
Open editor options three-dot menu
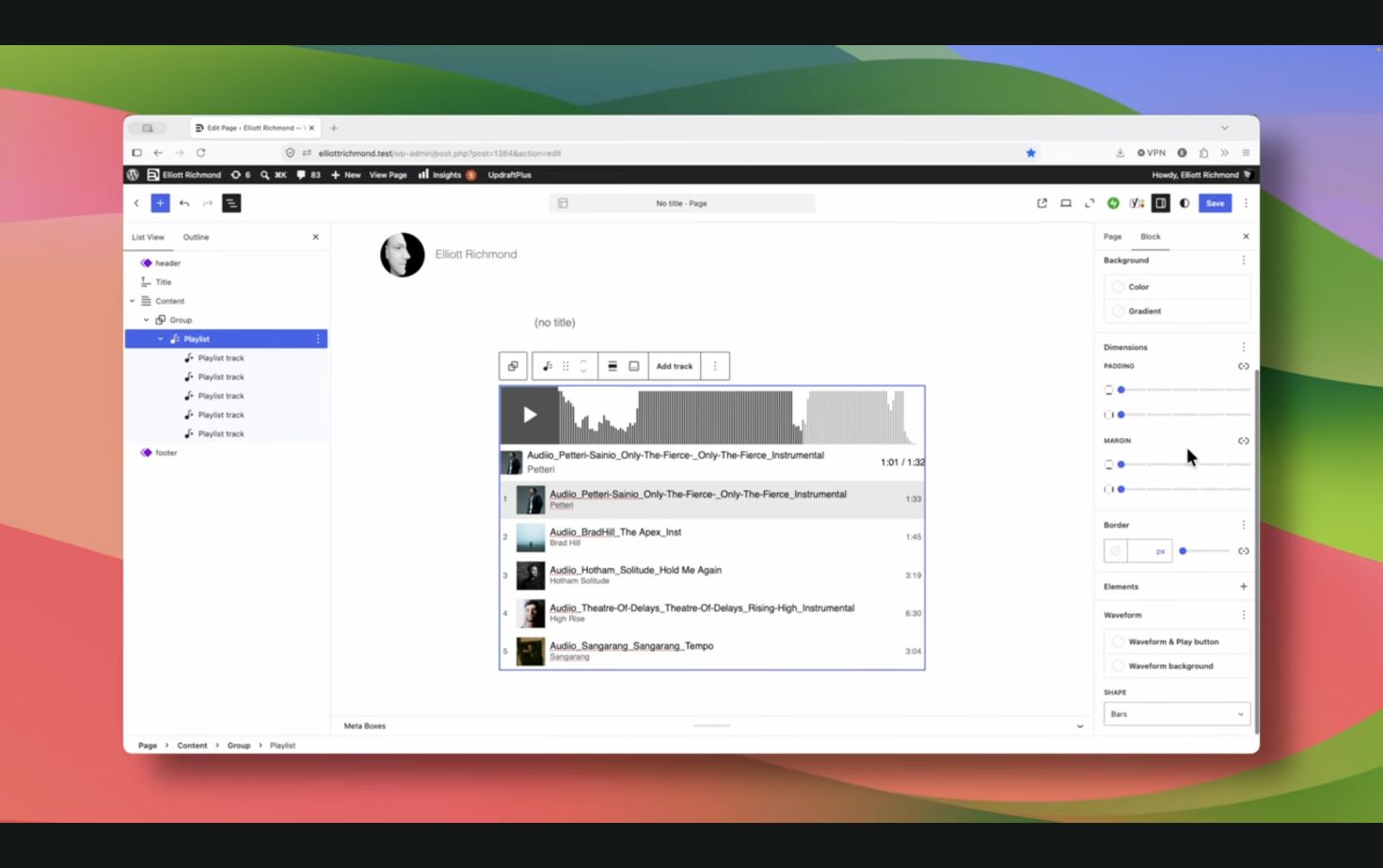(x=1246, y=203)
